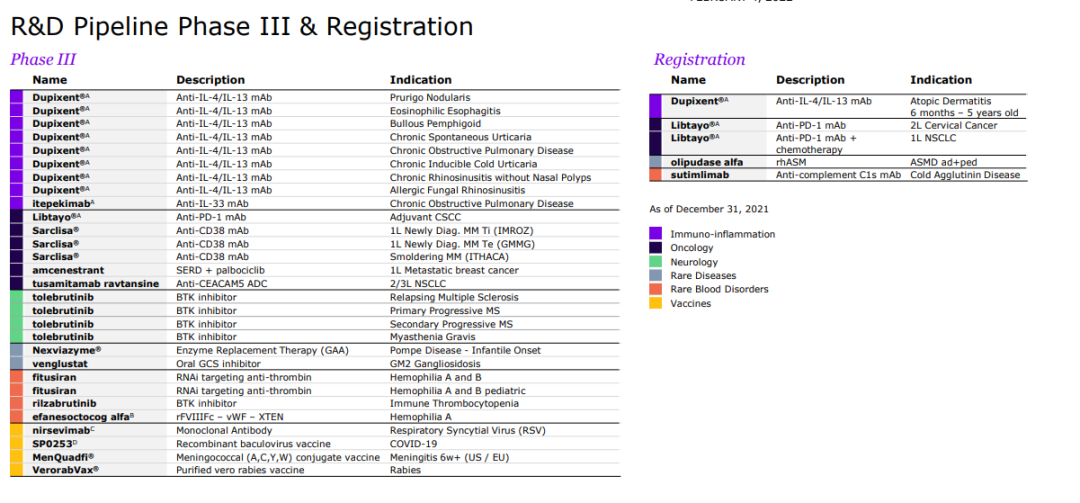Click 'Hemophilia A and B pediatric' cell
1080x503 pixels.
[457, 391]
